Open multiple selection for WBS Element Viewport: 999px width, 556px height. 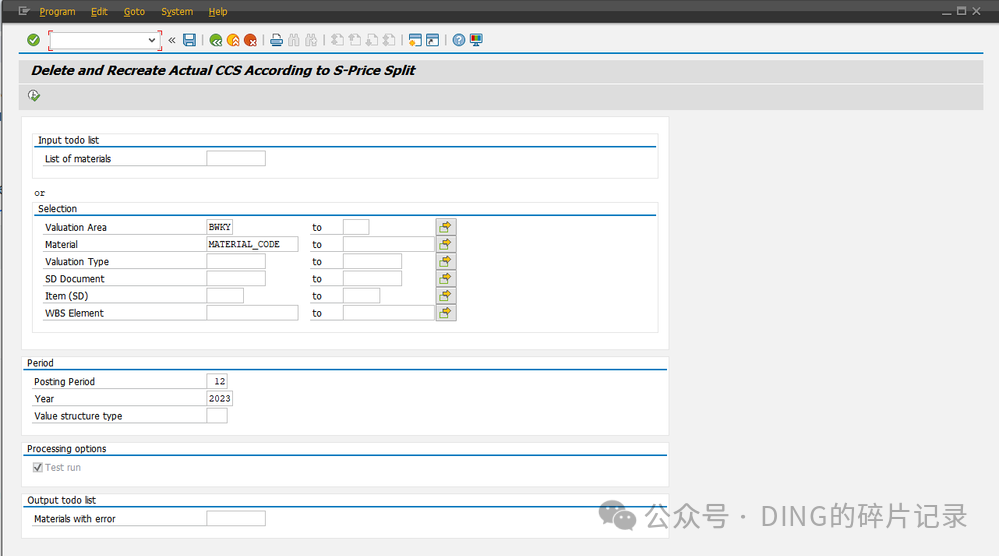446,313
